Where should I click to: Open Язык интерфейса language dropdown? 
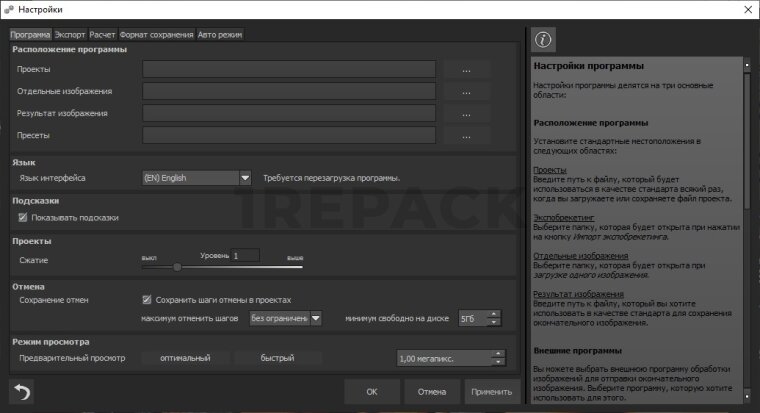(x=245, y=178)
